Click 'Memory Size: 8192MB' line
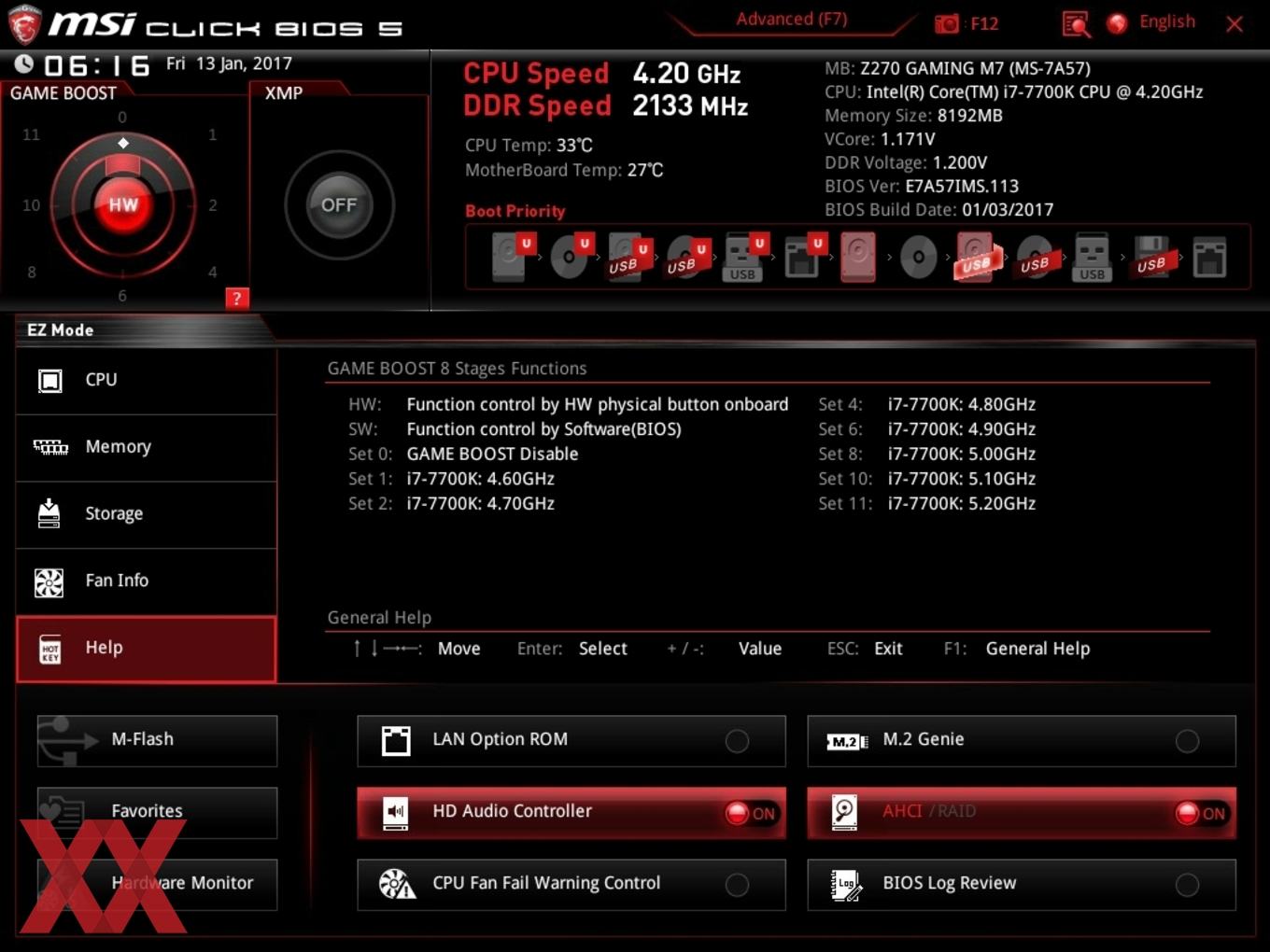This screenshot has height=952, width=1270. click(913, 116)
